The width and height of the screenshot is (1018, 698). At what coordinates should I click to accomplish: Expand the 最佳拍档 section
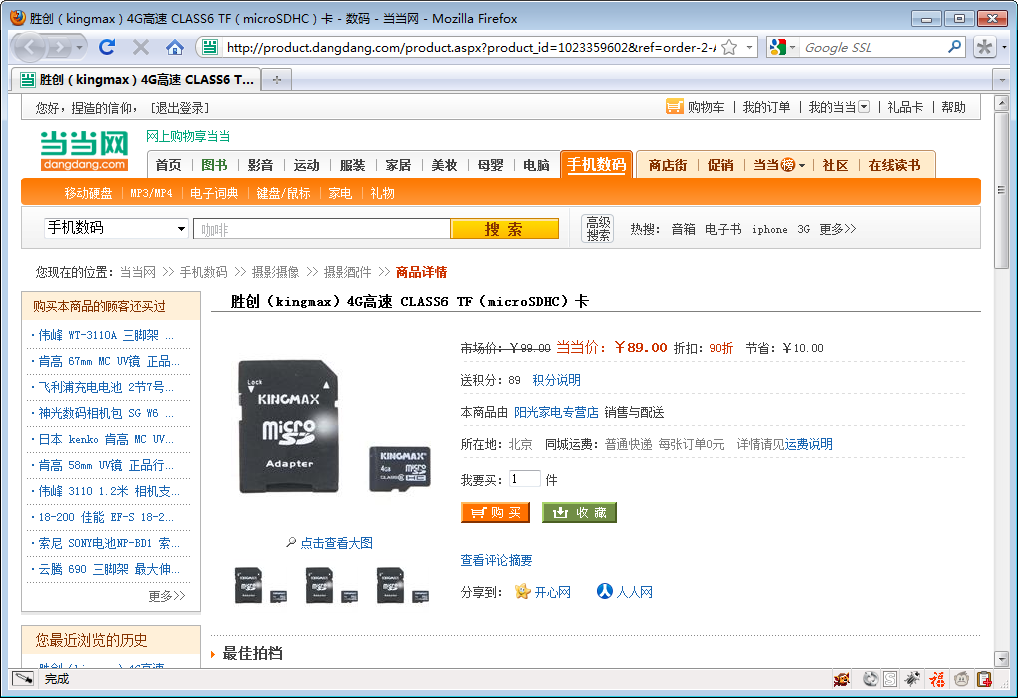(x=213, y=654)
